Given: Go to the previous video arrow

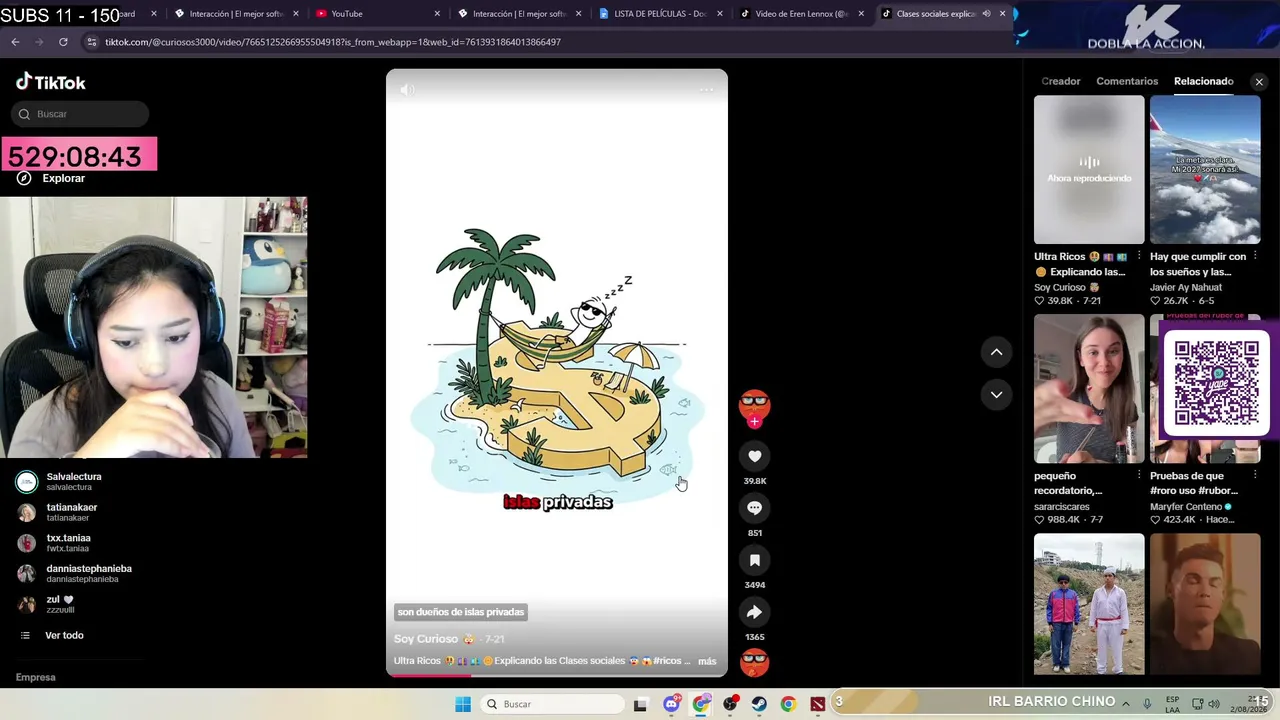Looking at the screenshot, I should [996, 352].
